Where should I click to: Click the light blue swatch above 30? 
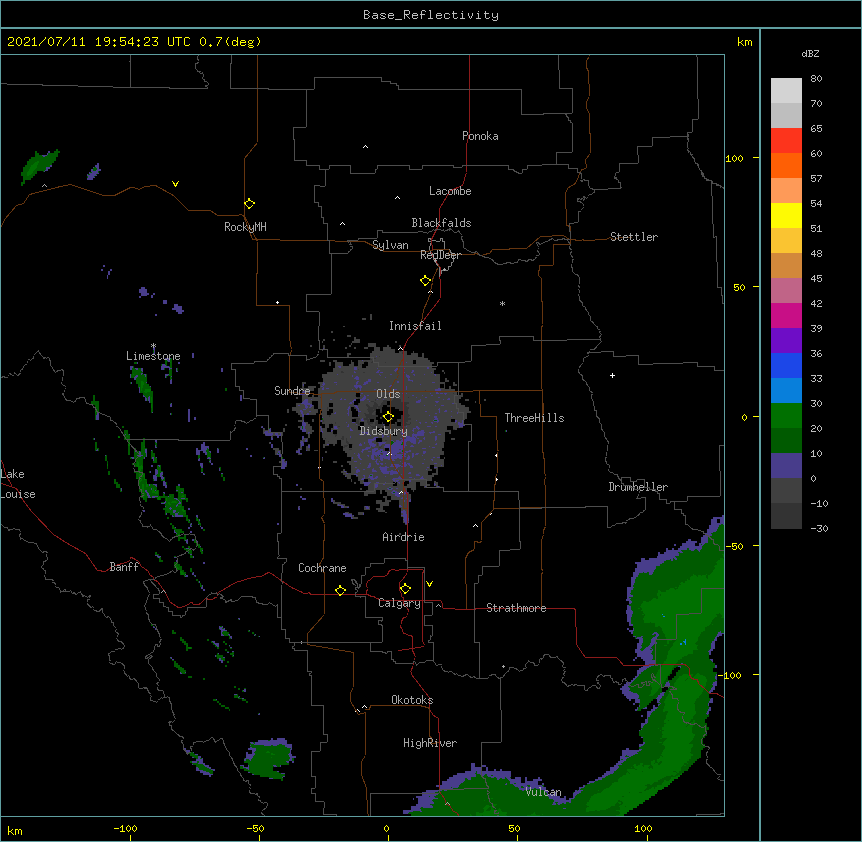[x=786, y=391]
